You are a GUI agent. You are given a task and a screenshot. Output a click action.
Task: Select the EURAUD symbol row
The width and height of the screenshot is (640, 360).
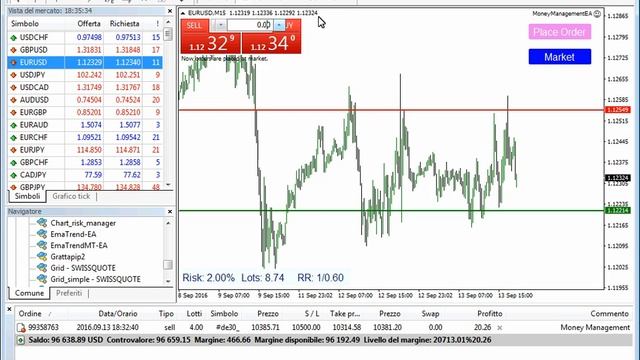tap(85, 125)
